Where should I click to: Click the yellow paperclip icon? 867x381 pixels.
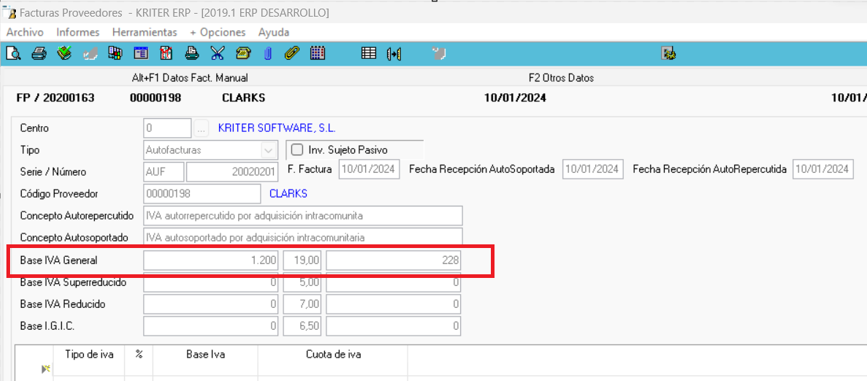click(292, 54)
